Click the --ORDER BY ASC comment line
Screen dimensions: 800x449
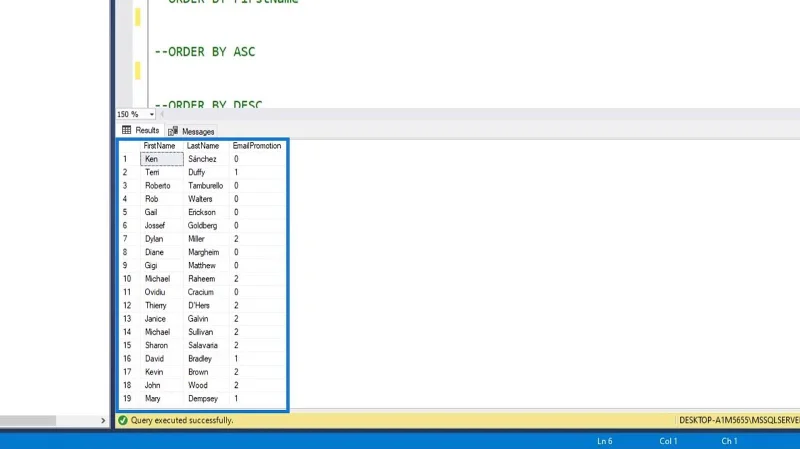pyautogui.click(x=205, y=52)
